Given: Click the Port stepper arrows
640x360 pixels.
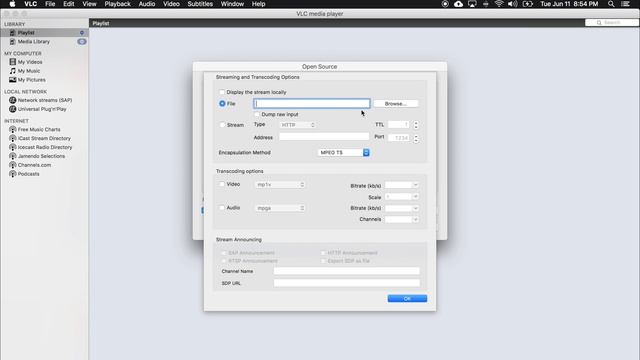Looking at the screenshot, I should point(416,138).
